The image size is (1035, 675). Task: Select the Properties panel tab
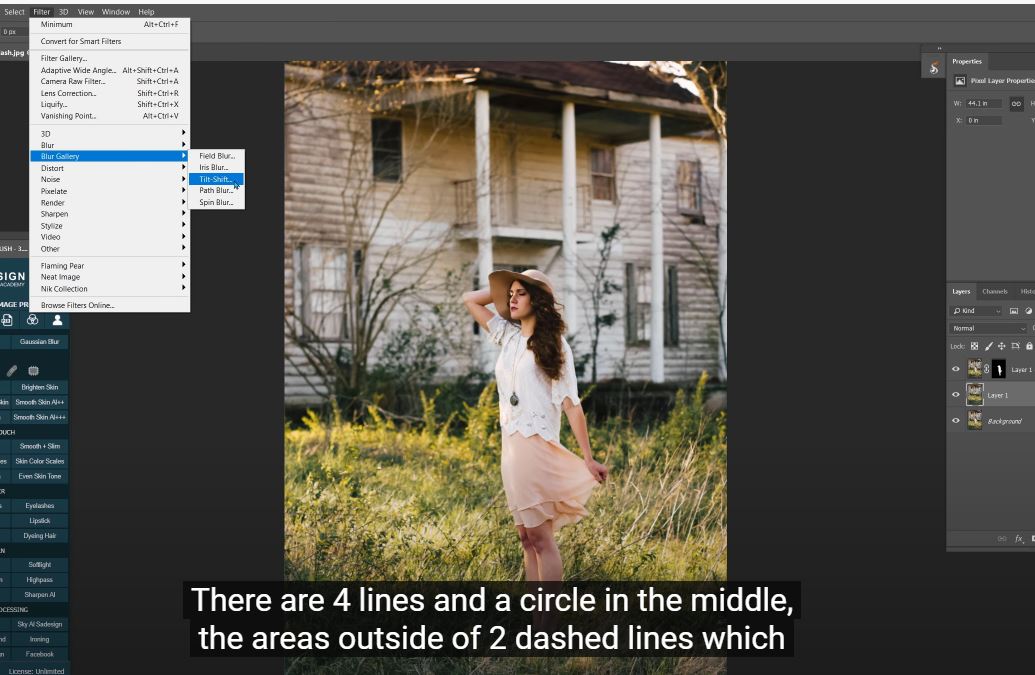click(967, 61)
